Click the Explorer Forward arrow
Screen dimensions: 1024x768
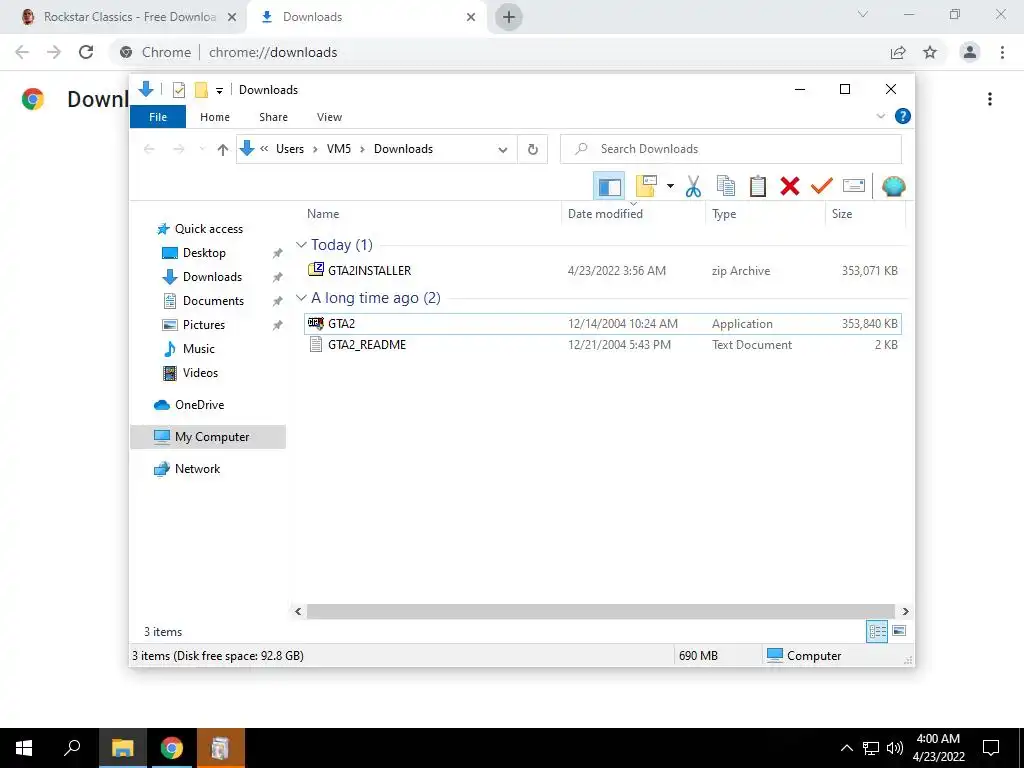click(x=178, y=150)
